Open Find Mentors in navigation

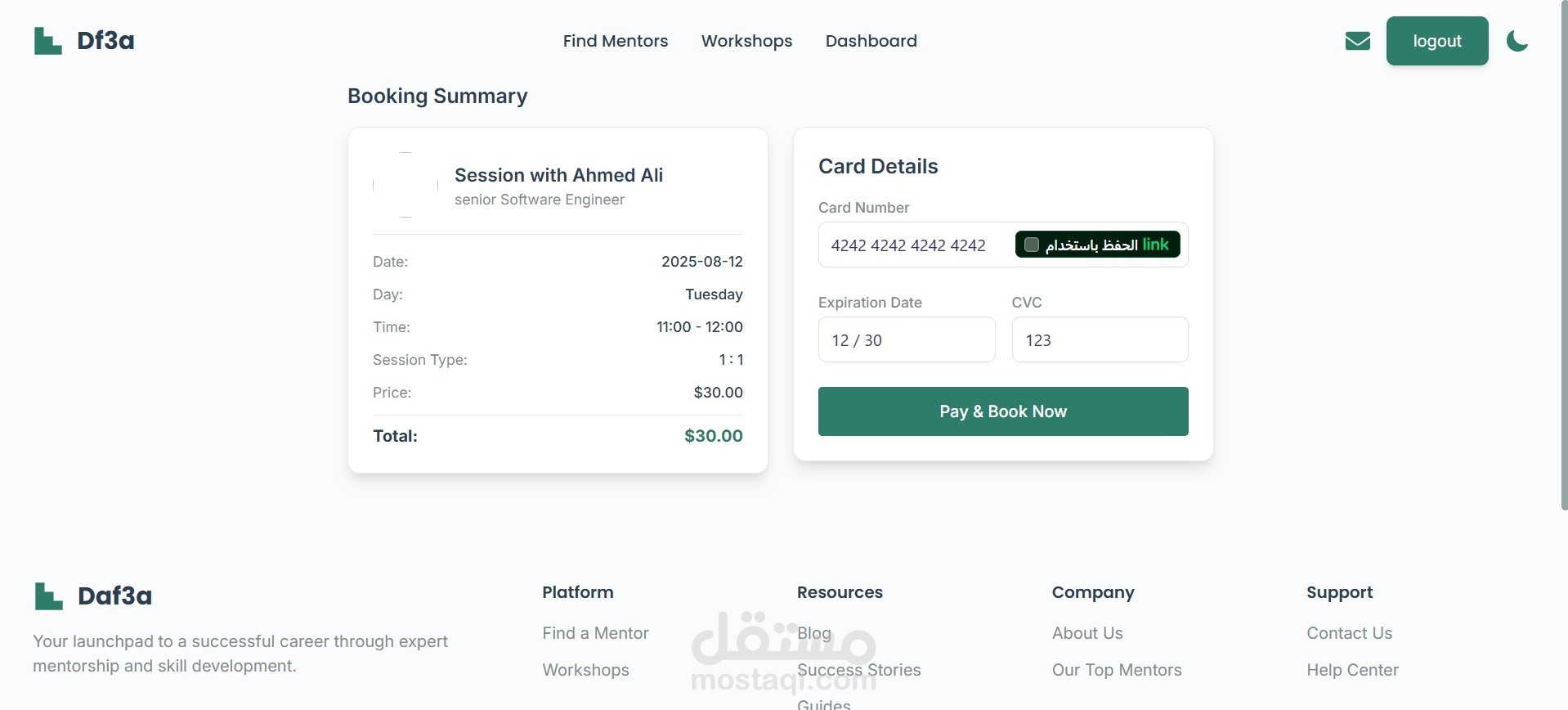[615, 41]
